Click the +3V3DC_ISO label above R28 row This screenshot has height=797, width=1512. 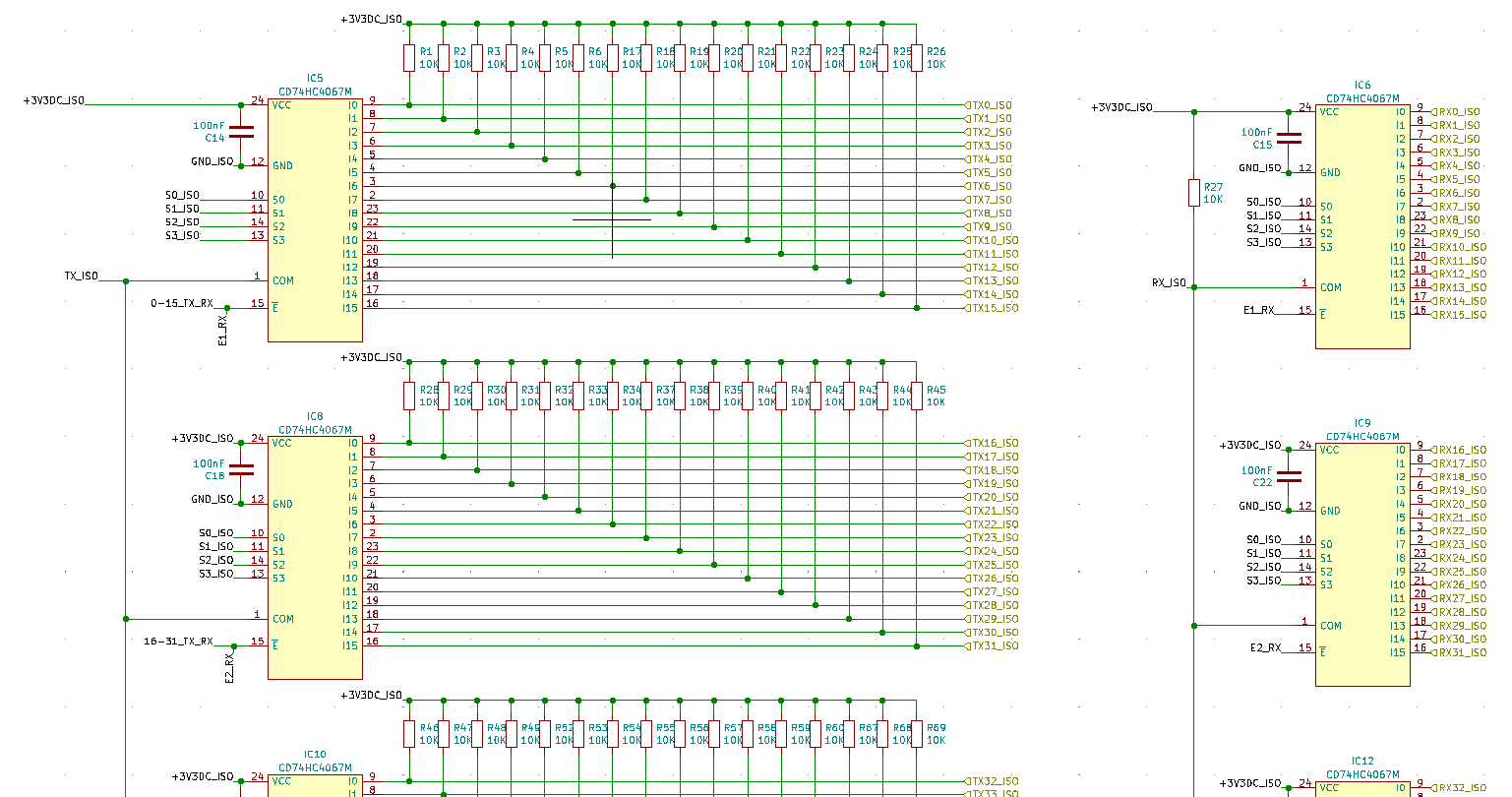372,357
